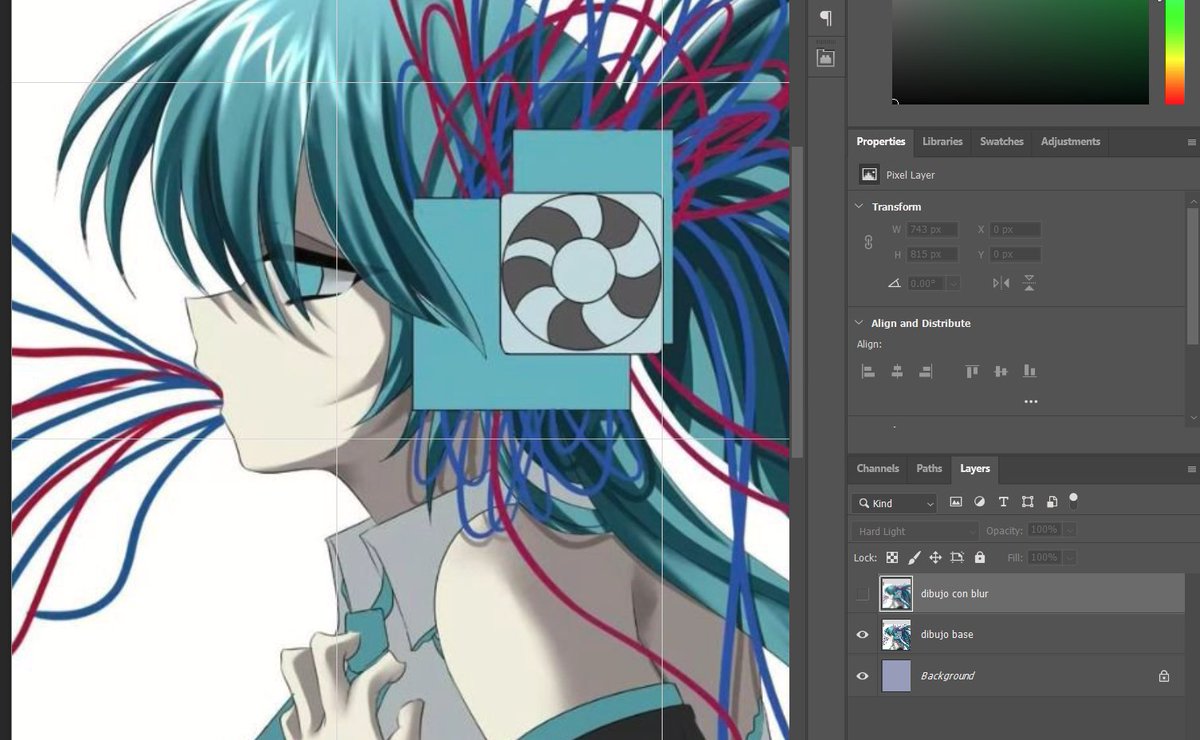
Task: Click the Properties panel vertical scrollbar
Action: coord(1192,276)
